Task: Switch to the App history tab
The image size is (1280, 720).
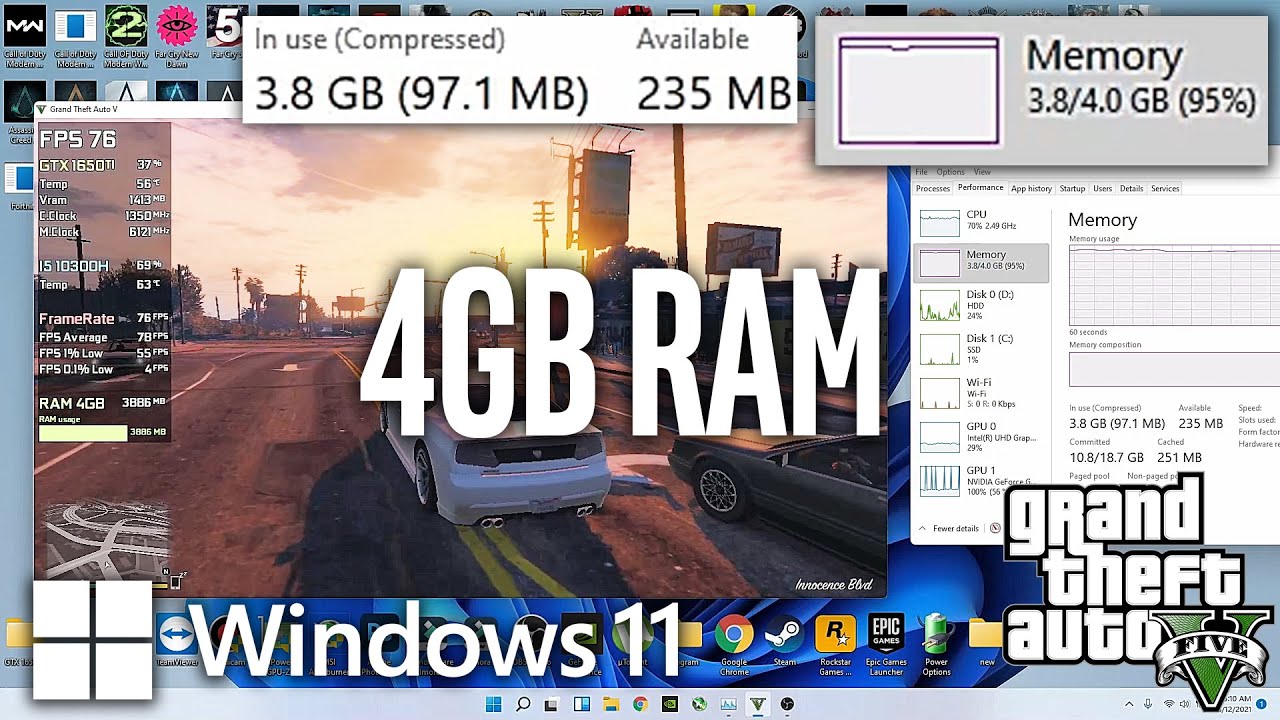Action: (1031, 188)
